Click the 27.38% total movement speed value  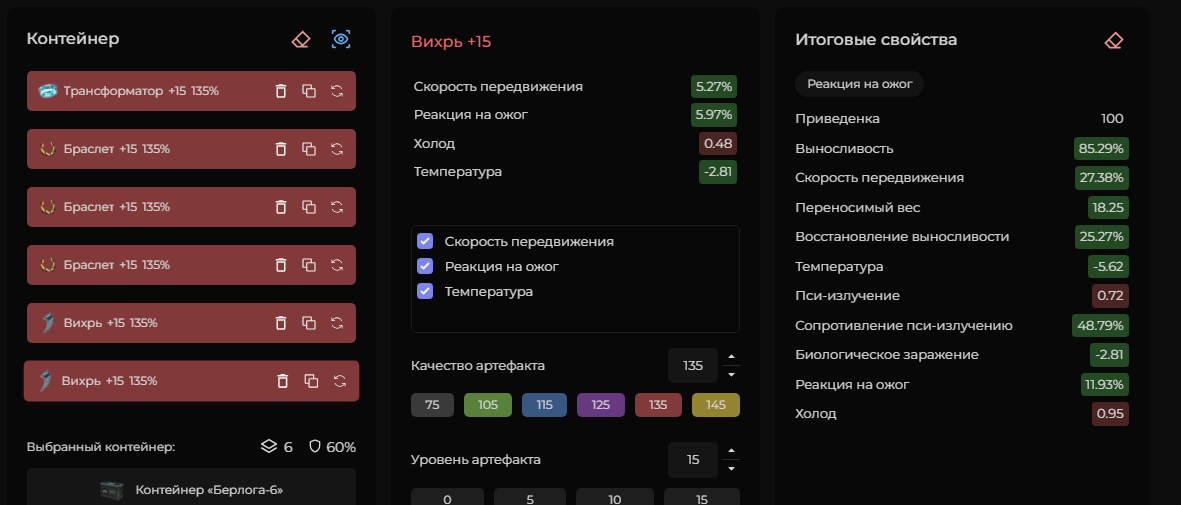point(1101,178)
